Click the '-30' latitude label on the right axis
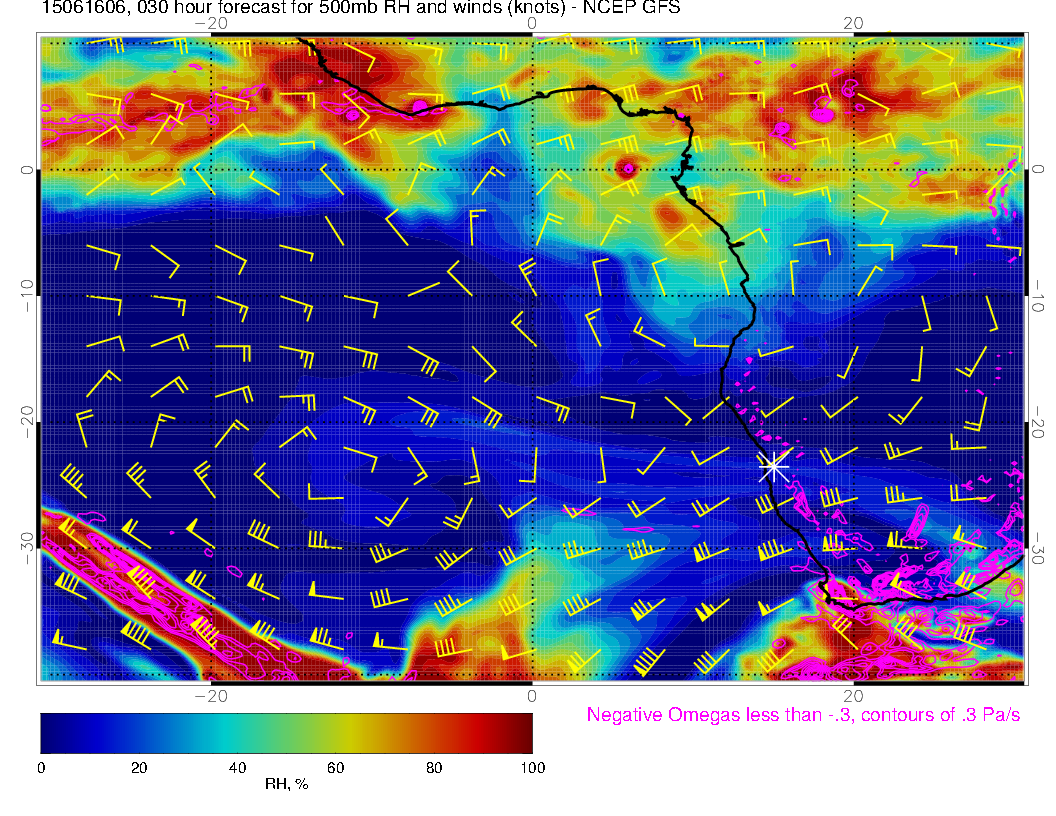1056x816 pixels. pyautogui.click(x=1038, y=548)
